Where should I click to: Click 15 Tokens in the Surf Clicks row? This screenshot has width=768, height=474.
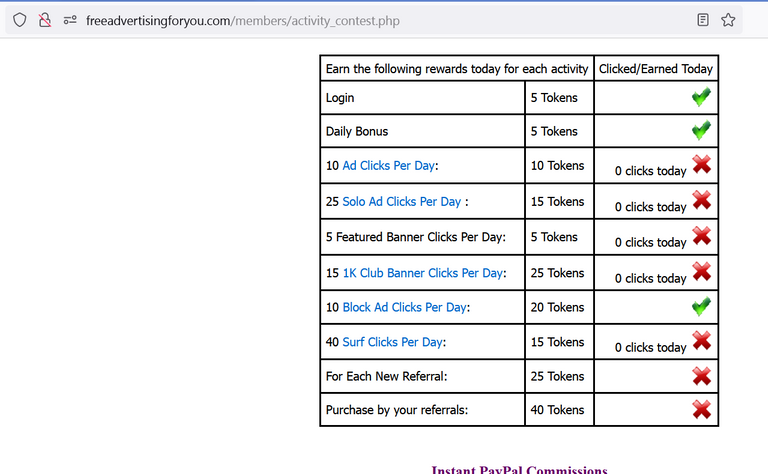pyautogui.click(x=557, y=342)
